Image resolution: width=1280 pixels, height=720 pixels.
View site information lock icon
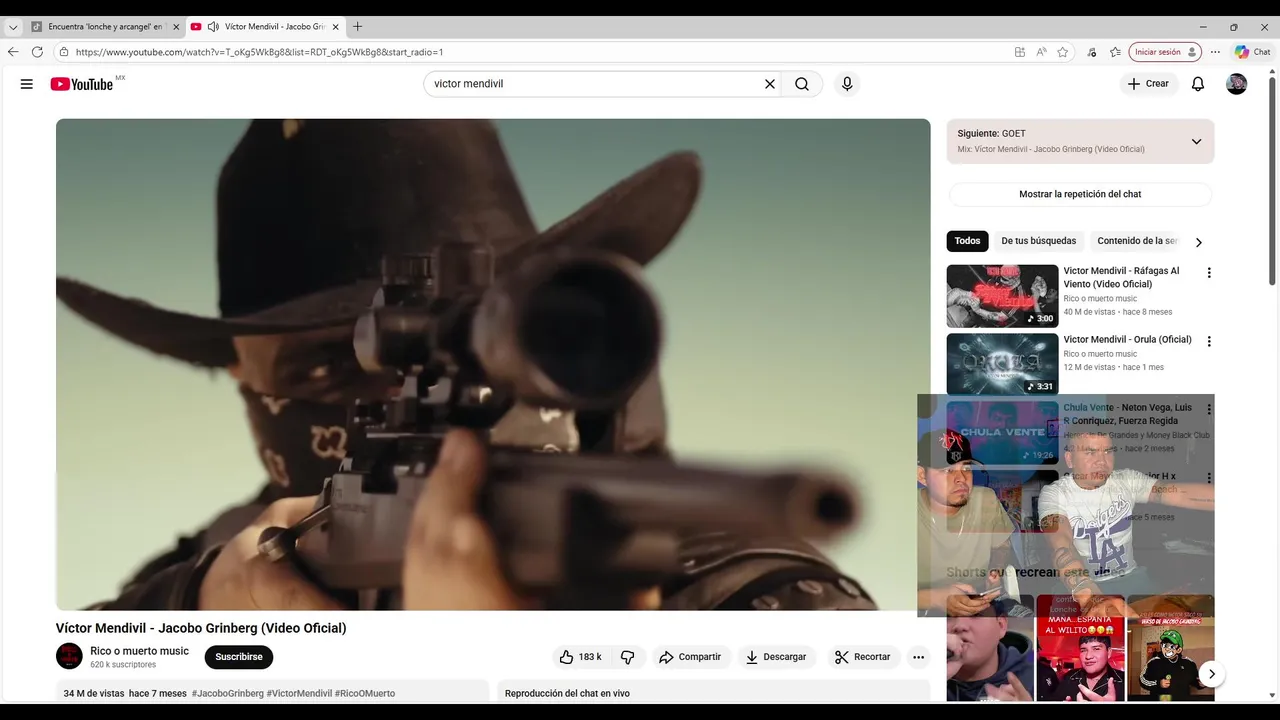click(x=63, y=52)
